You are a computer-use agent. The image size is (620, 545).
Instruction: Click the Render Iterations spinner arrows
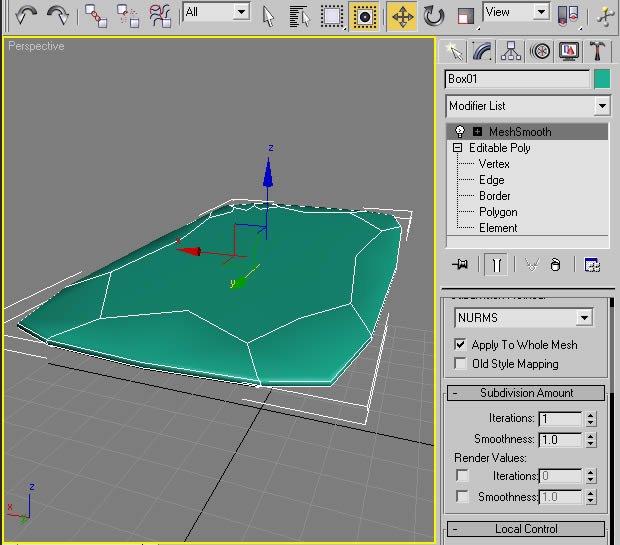click(x=590, y=476)
